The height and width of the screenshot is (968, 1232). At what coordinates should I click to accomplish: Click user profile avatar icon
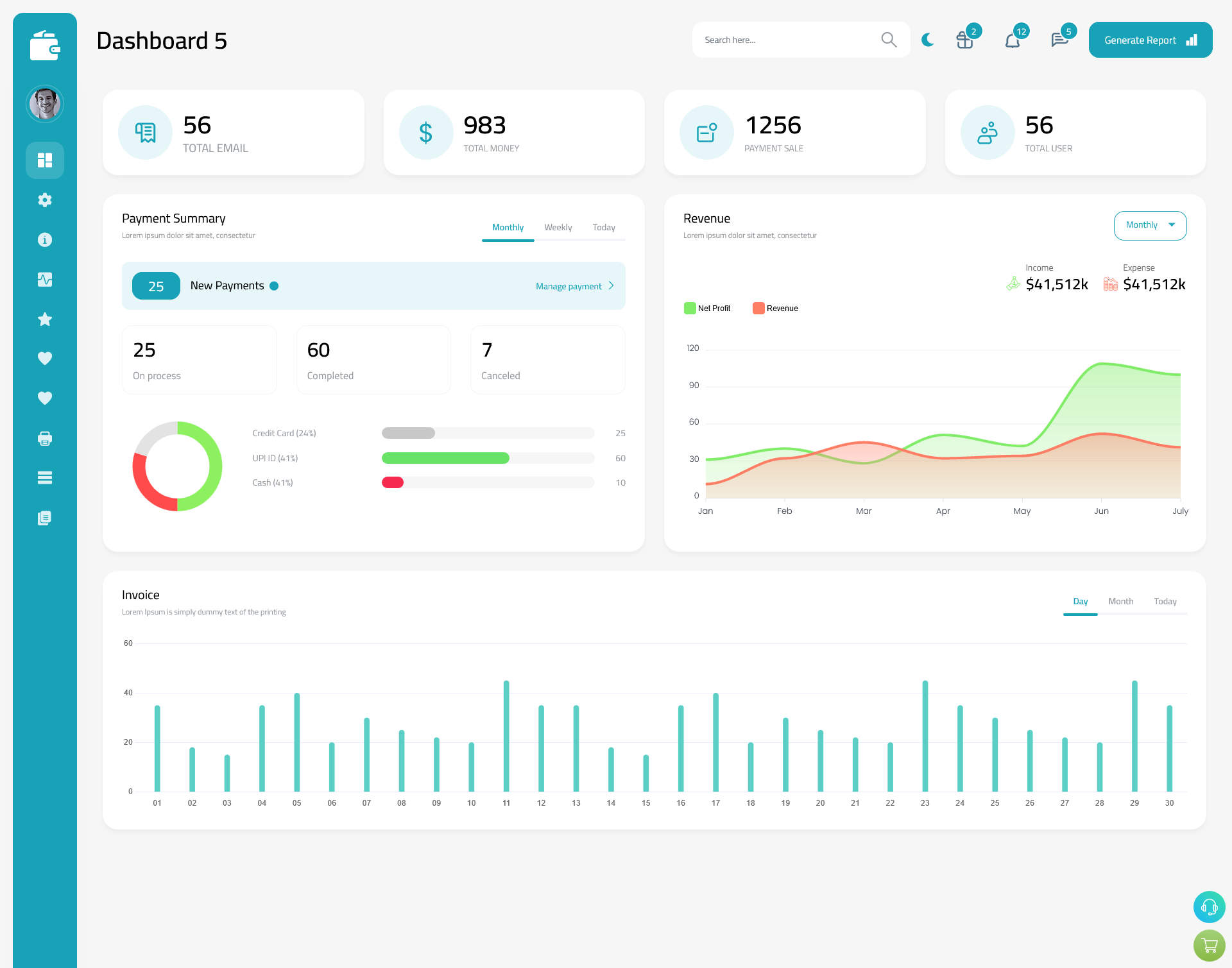(45, 104)
